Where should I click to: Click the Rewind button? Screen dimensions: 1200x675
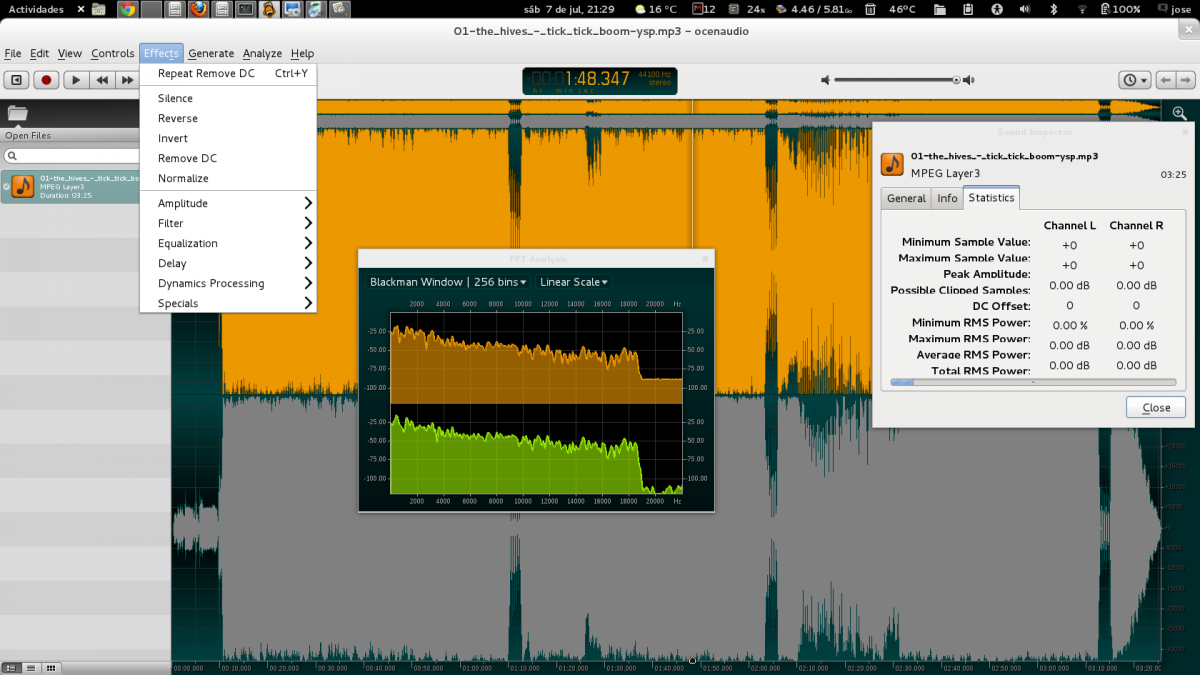(x=101, y=80)
